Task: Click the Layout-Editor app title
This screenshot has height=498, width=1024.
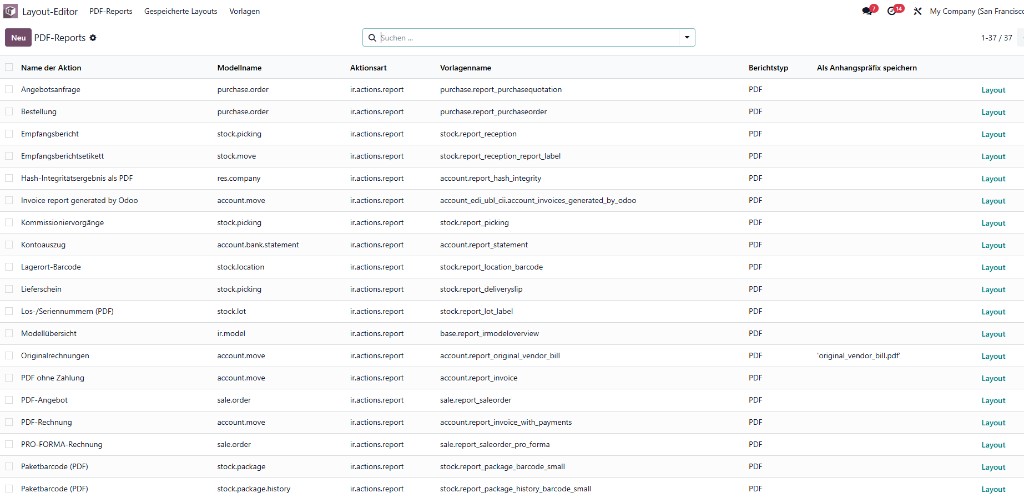Action: tap(50, 11)
